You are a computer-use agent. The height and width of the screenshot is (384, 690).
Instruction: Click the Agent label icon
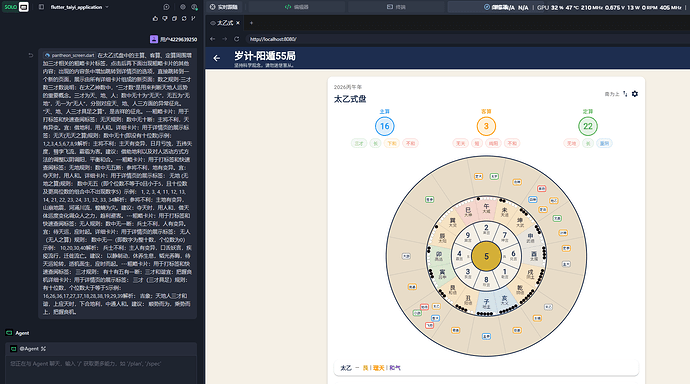coord(9,333)
